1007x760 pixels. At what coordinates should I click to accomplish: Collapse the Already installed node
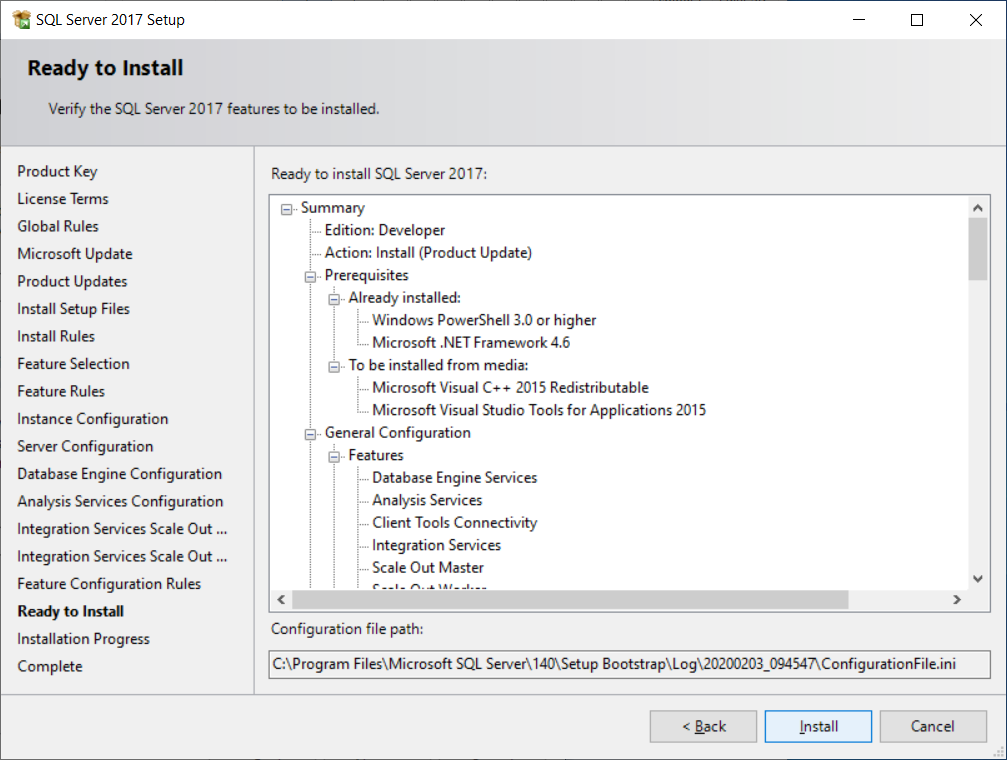pos(335,299)
